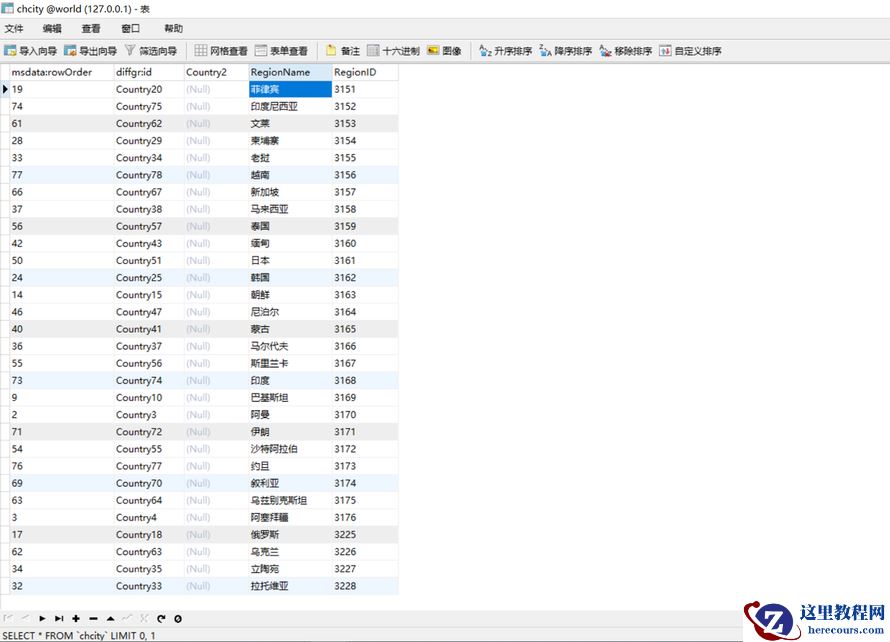
Task: Click the RegionID 3162 cell
Action: (365, 278)
